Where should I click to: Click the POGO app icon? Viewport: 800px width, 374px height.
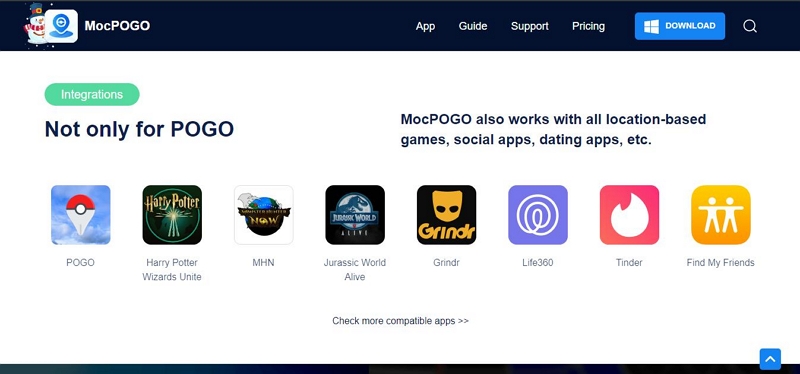tap(81, 215)
